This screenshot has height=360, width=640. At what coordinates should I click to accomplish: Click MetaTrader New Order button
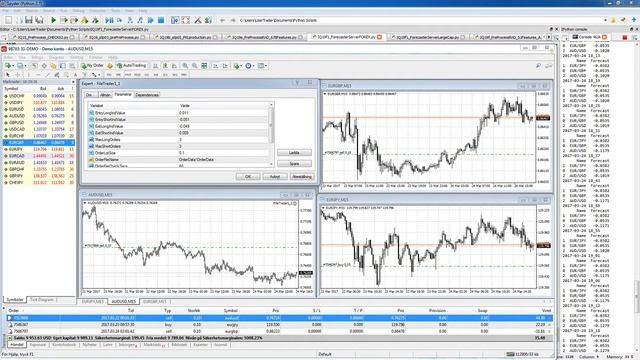click(92, 66)
